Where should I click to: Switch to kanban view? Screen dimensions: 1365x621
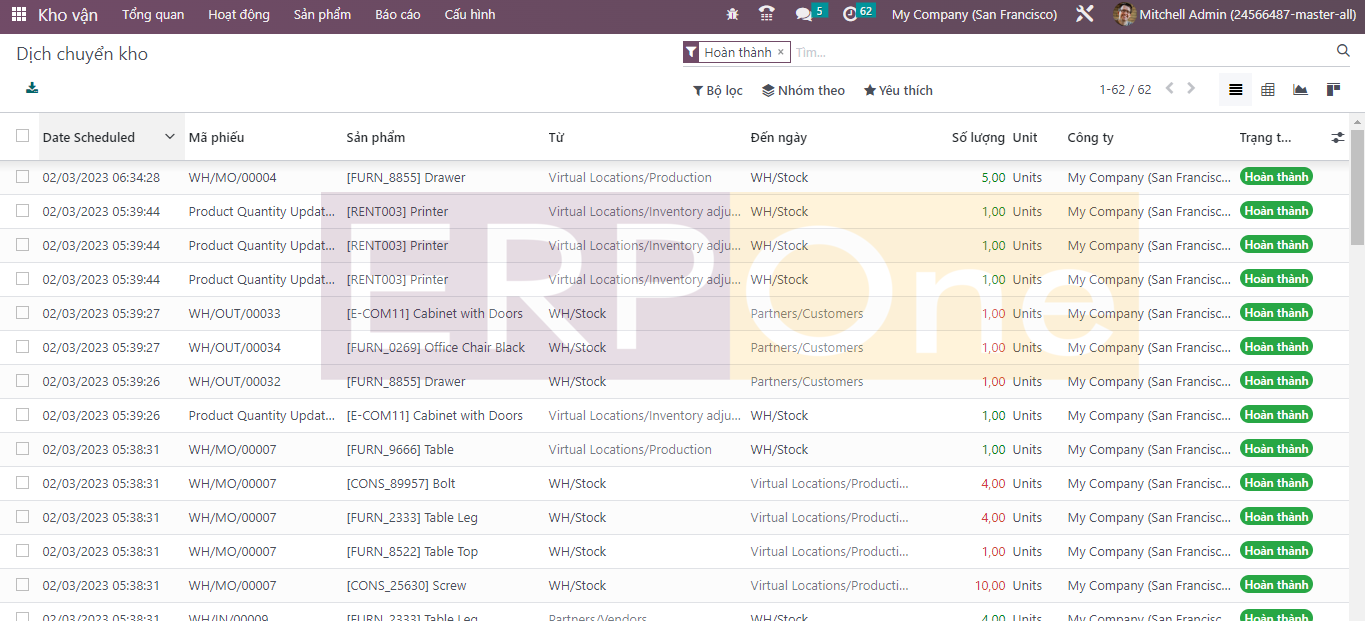[1333, 90]
